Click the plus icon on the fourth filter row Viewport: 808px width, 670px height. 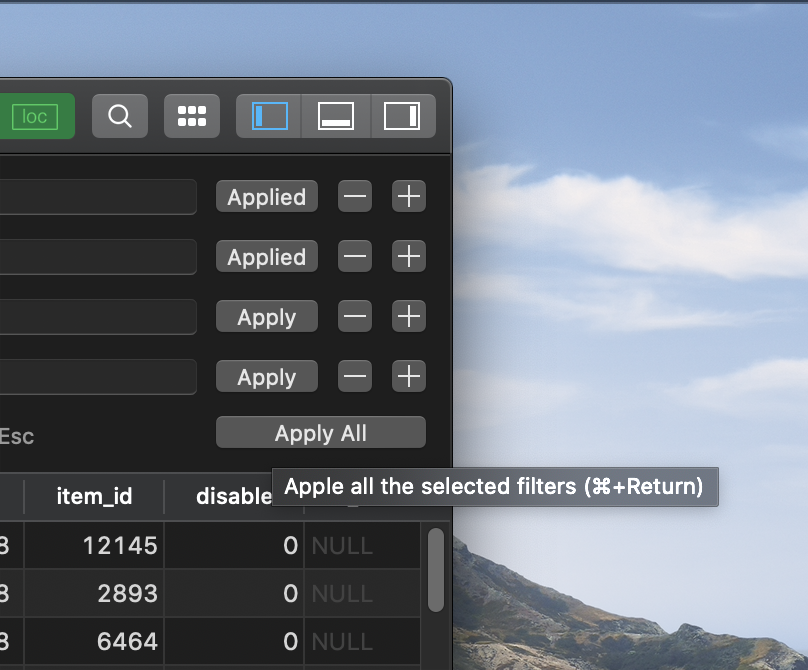[x=408, y=376]
